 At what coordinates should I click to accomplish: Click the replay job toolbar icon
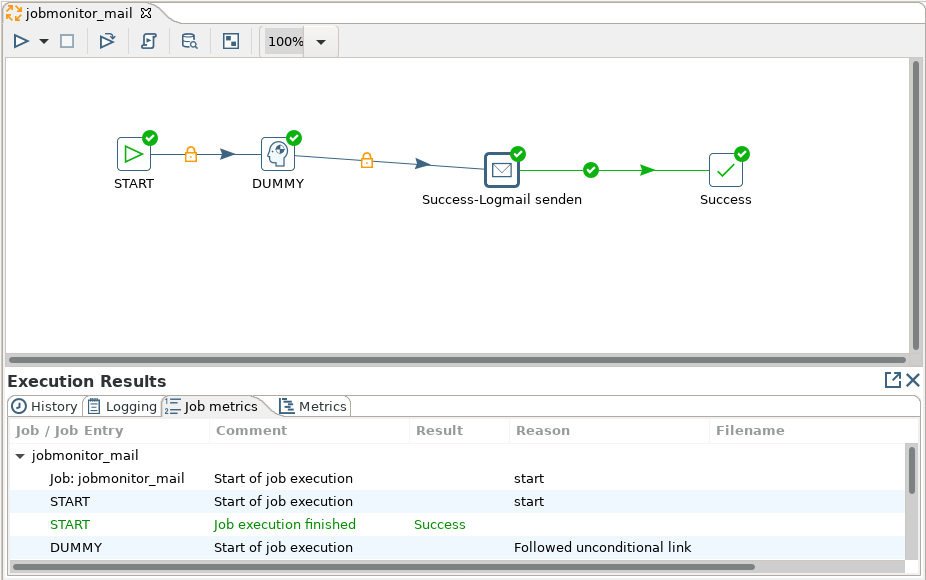[107, 41]
